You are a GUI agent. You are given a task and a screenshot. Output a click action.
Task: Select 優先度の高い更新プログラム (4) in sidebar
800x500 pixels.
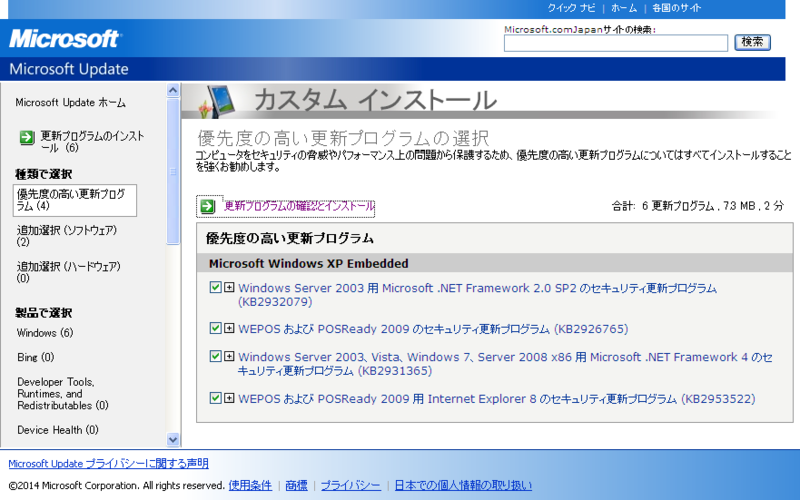(x=74, y=200)
